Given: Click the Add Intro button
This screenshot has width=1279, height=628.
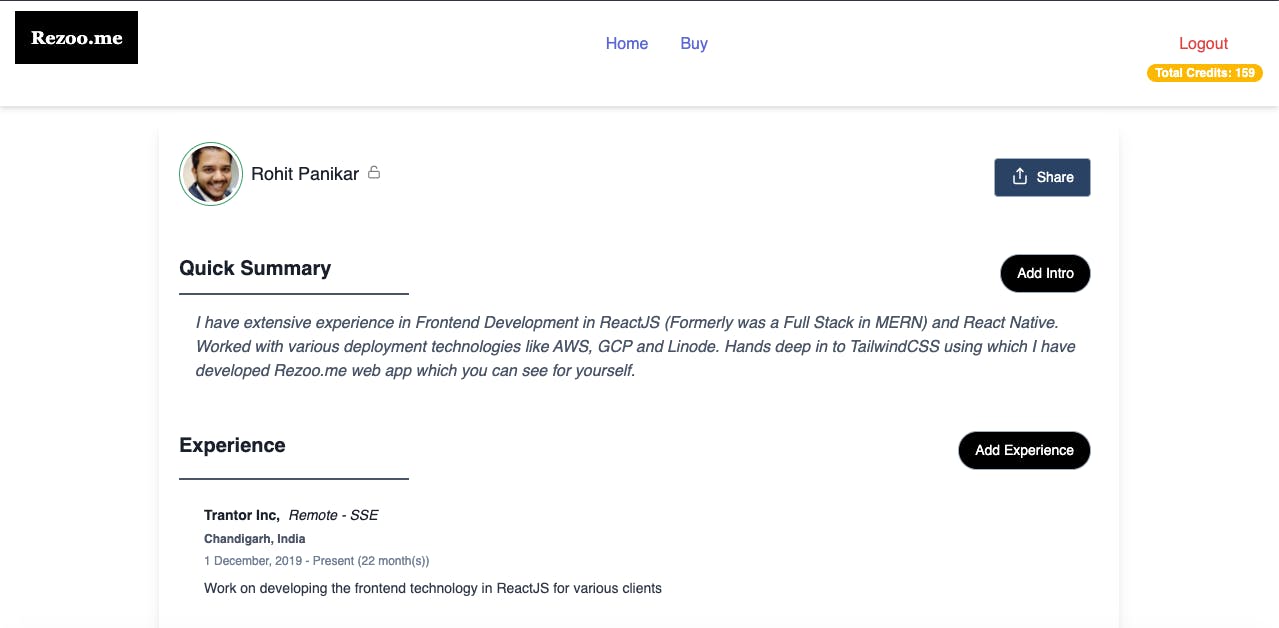Looking at the screenshot, I should pos(1045,273).
